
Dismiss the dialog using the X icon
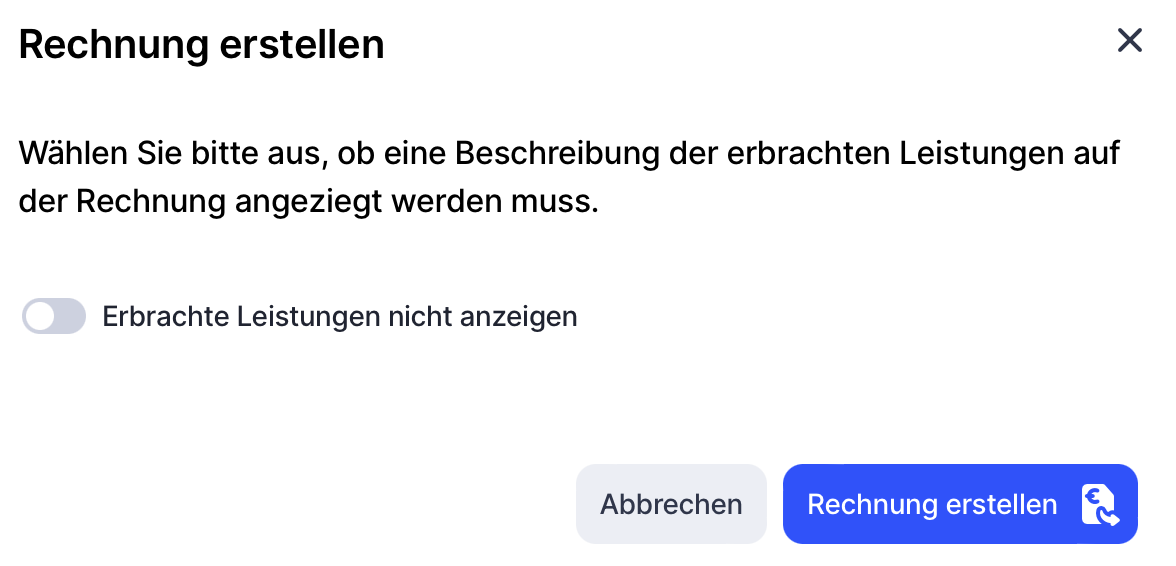click(1129, 41)
